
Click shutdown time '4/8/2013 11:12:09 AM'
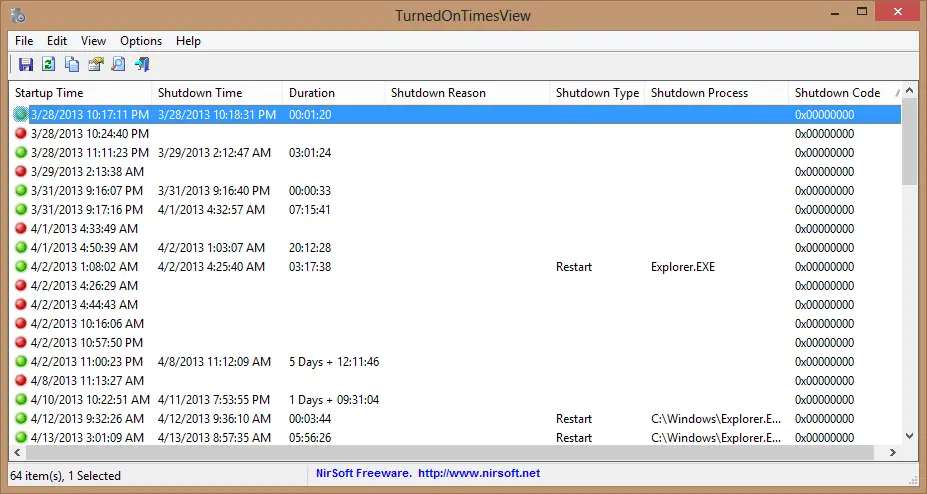click(214, 362)
